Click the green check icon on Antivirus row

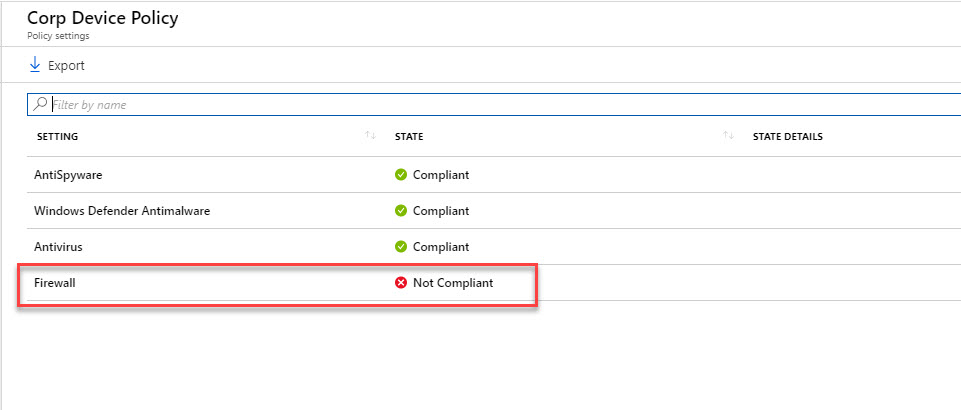tap(401, 247)
